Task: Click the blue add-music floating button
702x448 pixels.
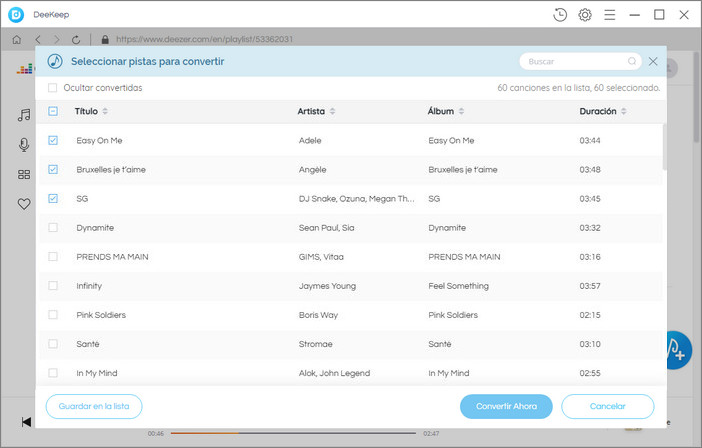Action: [678, 350]
